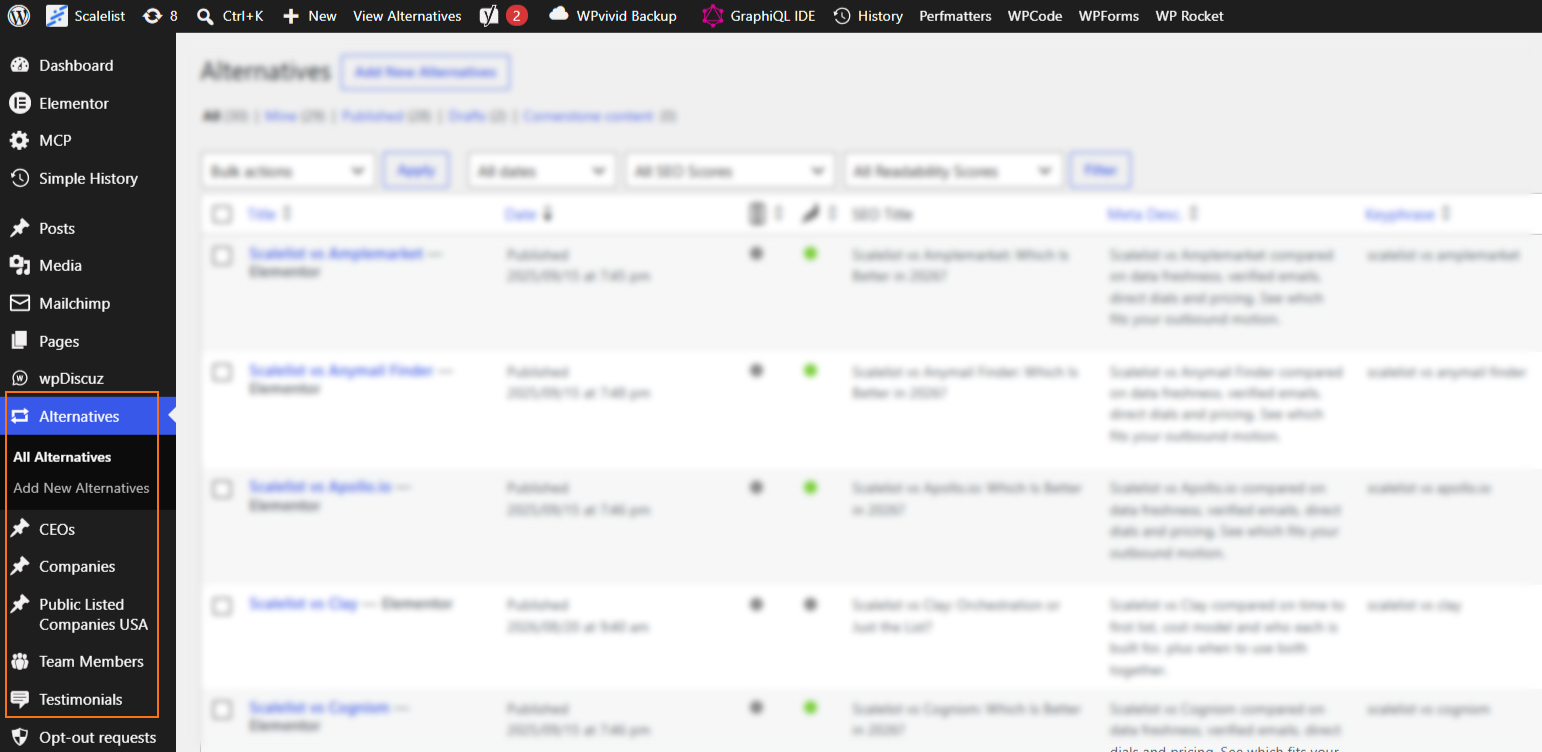The image size is (1542, 752).
Task: Open the Scalelist vs Apollo.io title link
Action: (x=320, y=487)
